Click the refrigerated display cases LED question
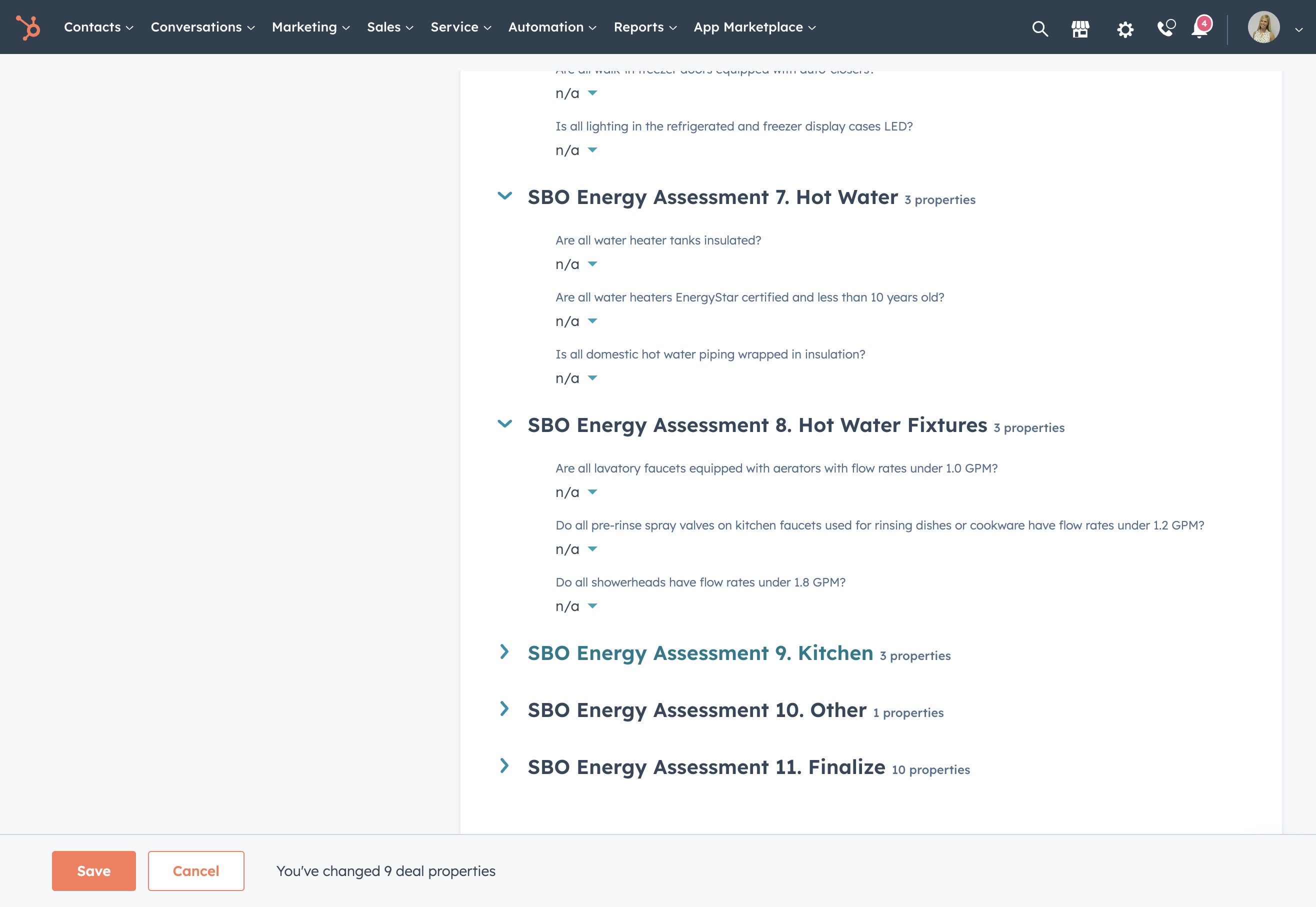This screenshot has width=1316, height=907. (x=733, y=126)
